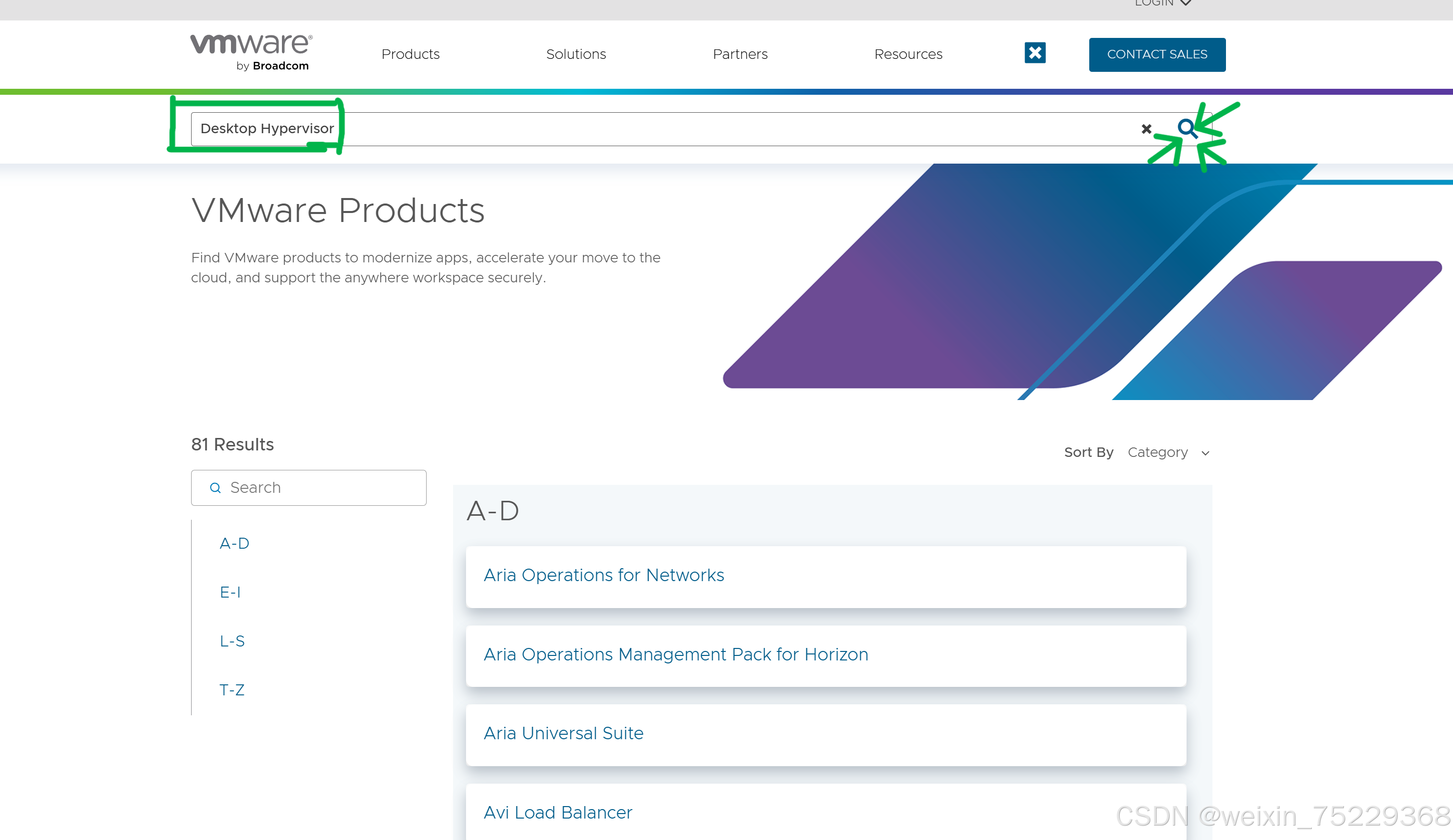Open Aria Operations Management Pack for Horizon
The height and width of the screenshot is (840, 1453).
tap(675, 654)
